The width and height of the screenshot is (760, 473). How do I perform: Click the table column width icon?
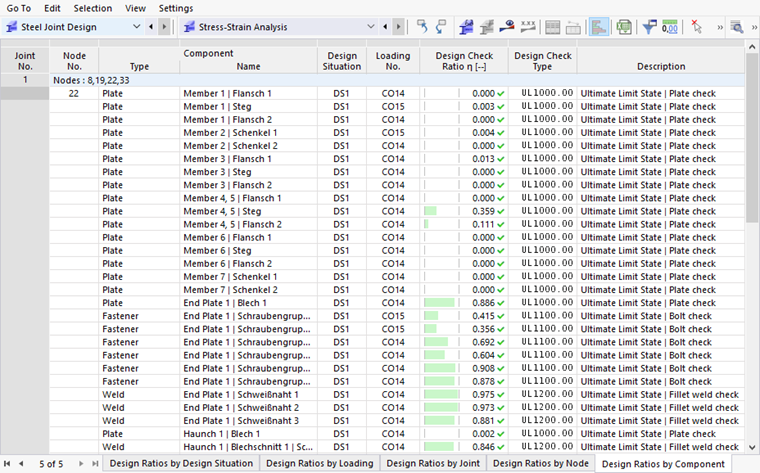573,27
